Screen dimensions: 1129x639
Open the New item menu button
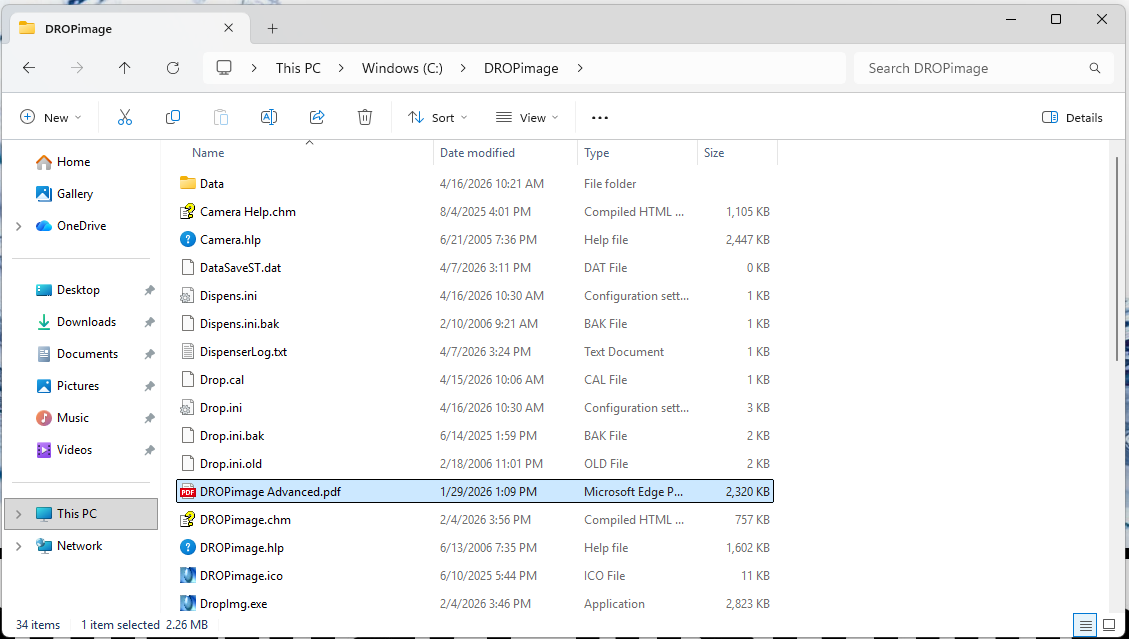pos(51,117)
